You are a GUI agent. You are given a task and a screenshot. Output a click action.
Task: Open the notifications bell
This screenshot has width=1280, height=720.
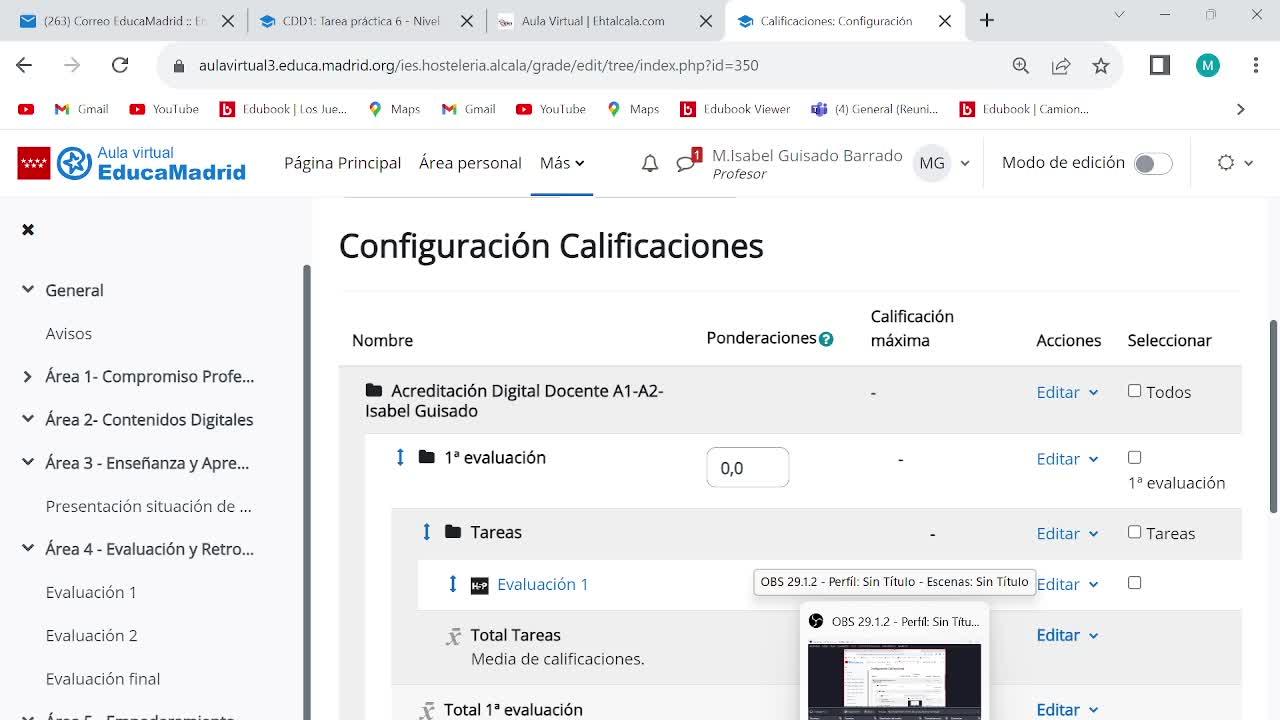[650, 163]
